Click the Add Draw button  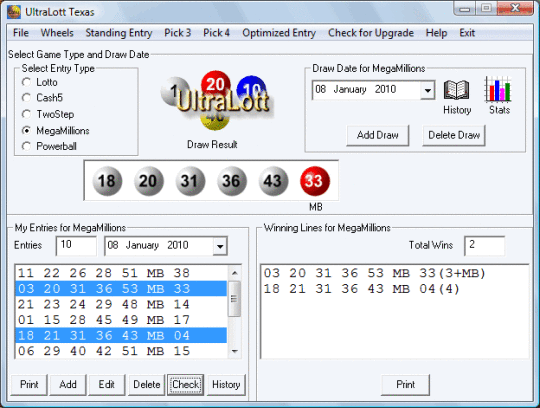point(378,135)
